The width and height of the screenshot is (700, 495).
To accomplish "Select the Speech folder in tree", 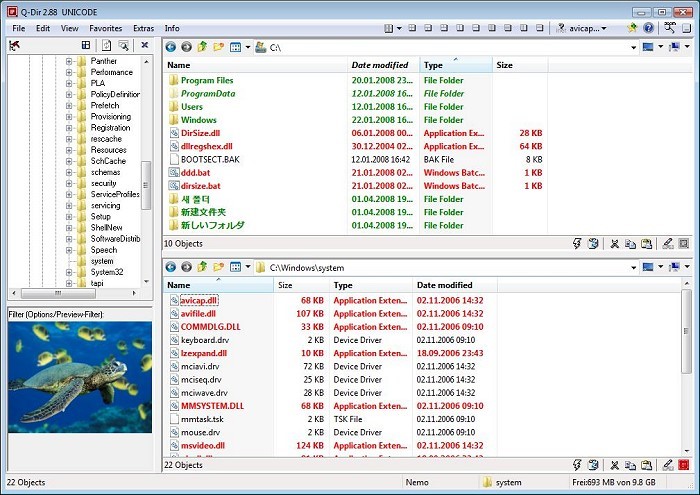I will [104, 250].
